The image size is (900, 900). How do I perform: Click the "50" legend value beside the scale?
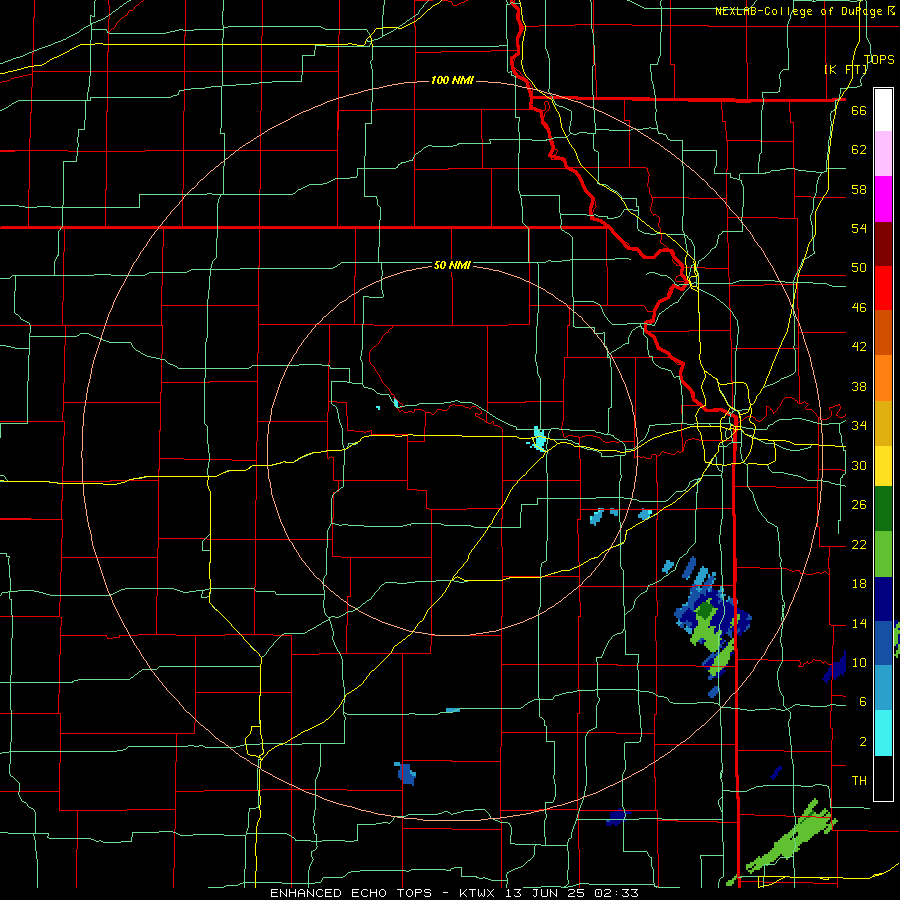click(x=859, y=268)
